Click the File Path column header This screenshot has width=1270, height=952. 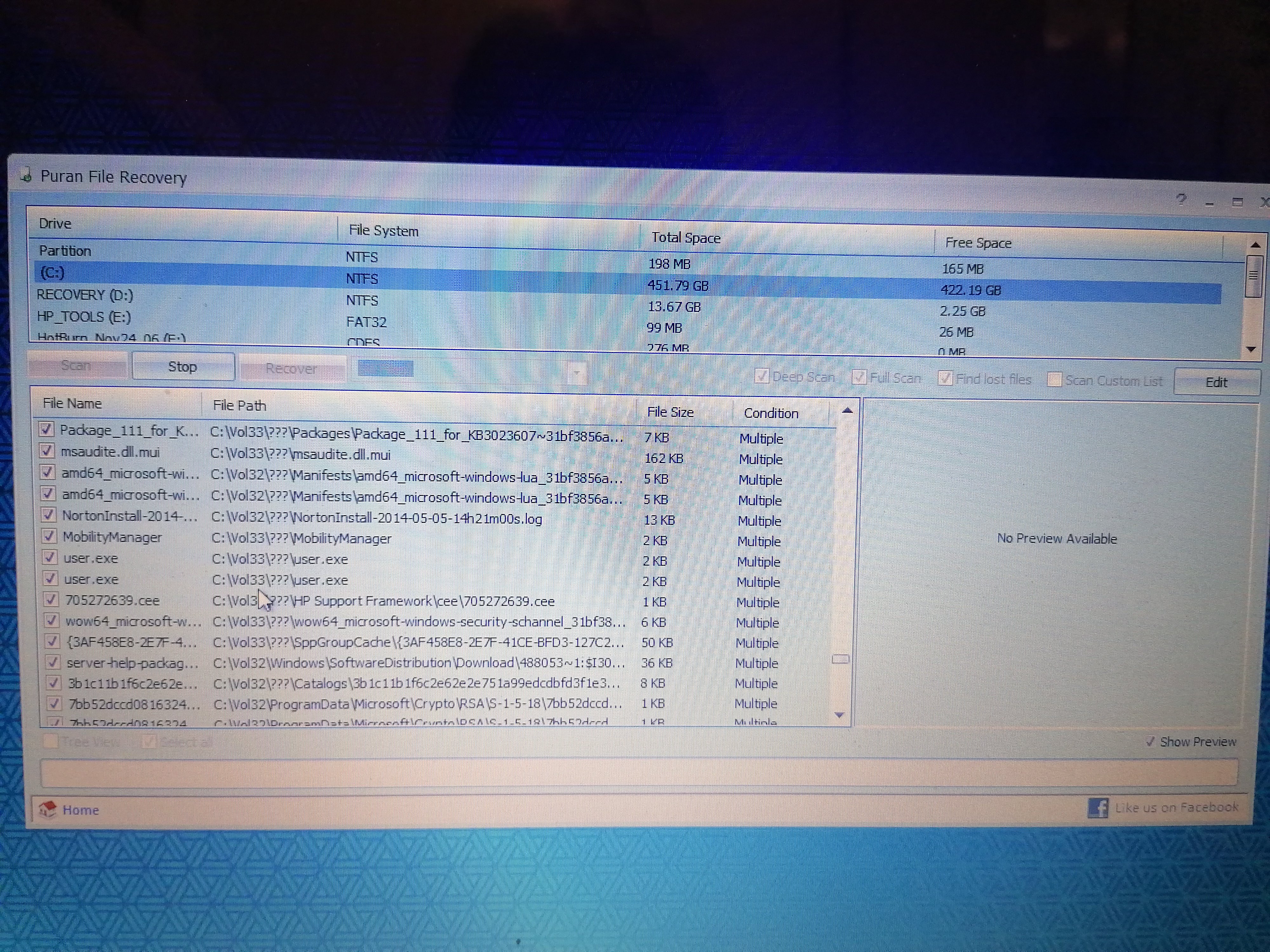tap(239, 406)
